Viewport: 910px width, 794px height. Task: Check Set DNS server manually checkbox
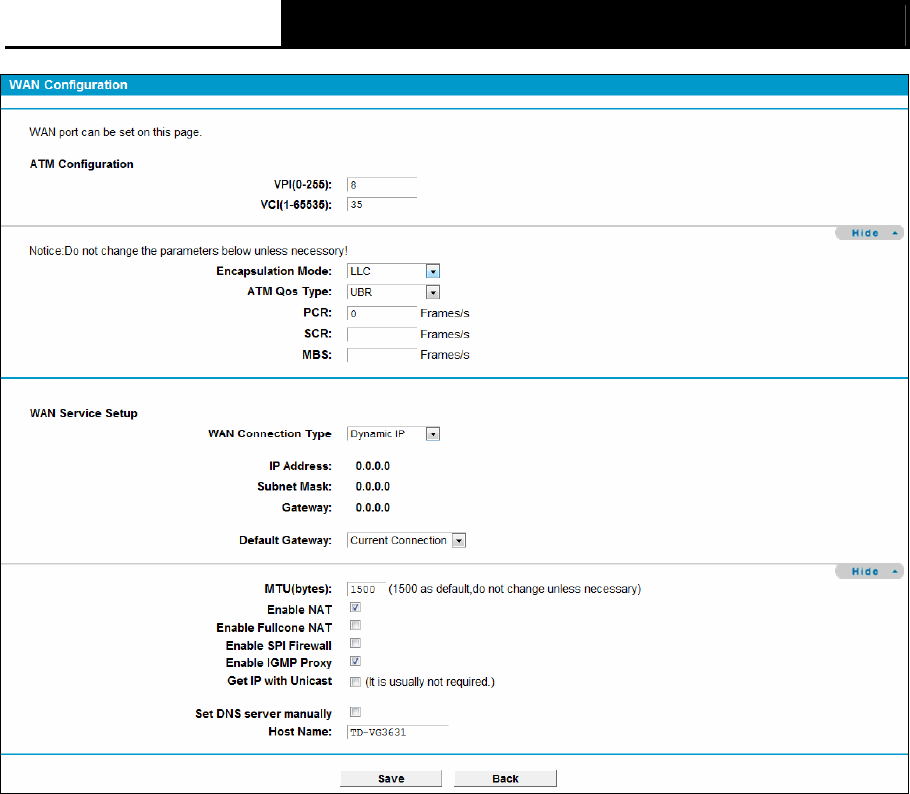pyautogui.click(x=356, y=712)
